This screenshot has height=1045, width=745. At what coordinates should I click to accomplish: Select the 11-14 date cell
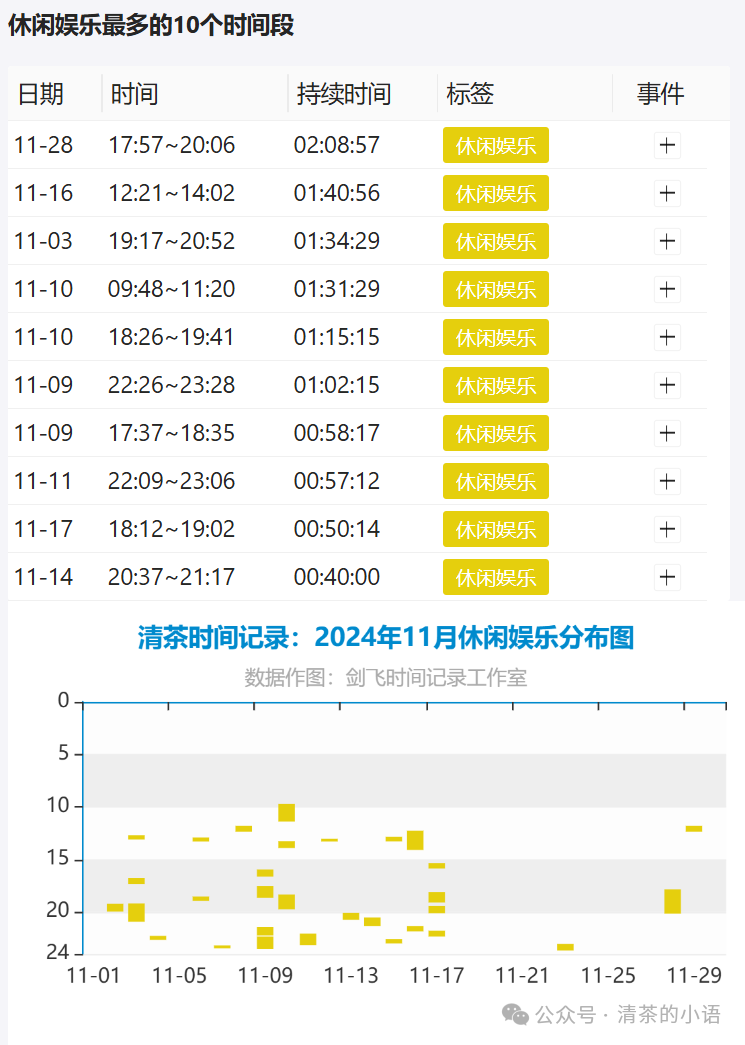43,577
